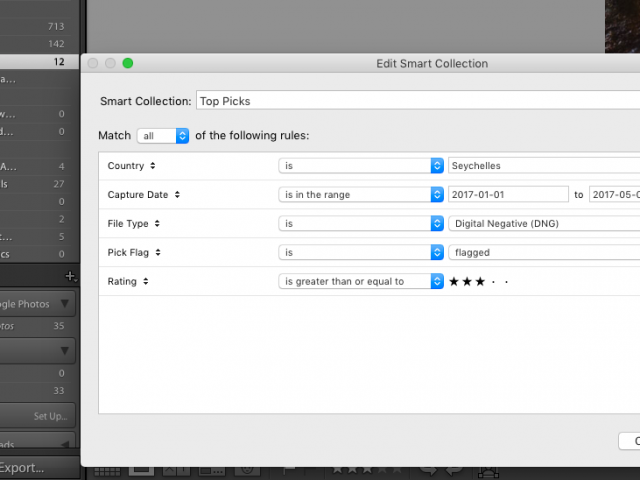Click the 'Edit Smart Collection' title text
Image resolution: width=640 pixels, height=480 pixels.
(x=432, y=64)
